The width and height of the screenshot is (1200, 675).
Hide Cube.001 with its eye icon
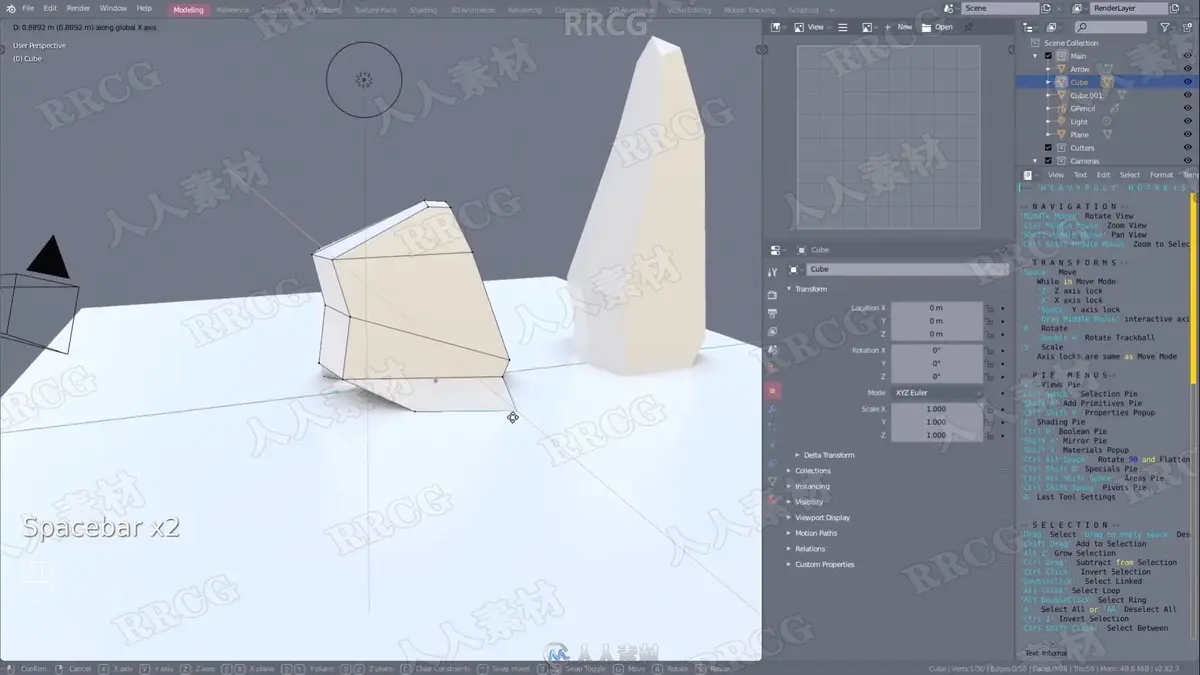(1188, 96)
